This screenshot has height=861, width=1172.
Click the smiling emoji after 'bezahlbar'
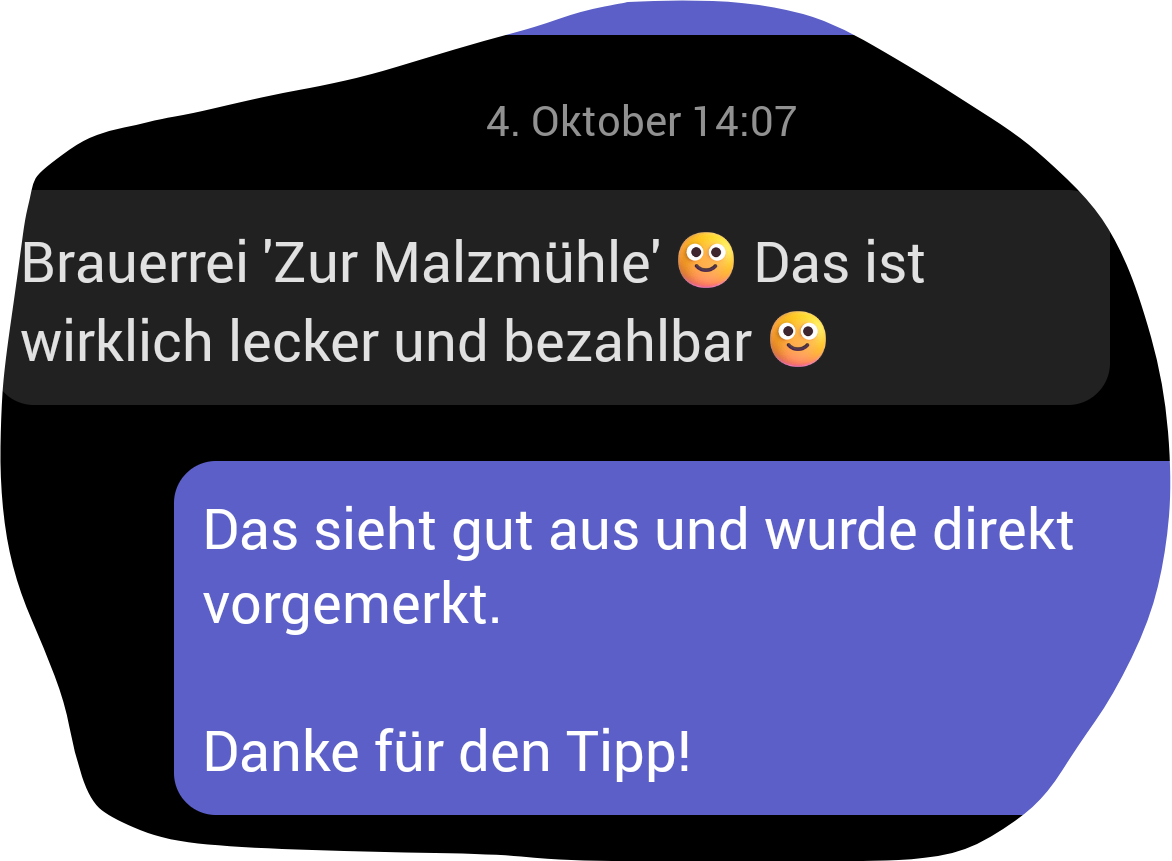(798, 339)
